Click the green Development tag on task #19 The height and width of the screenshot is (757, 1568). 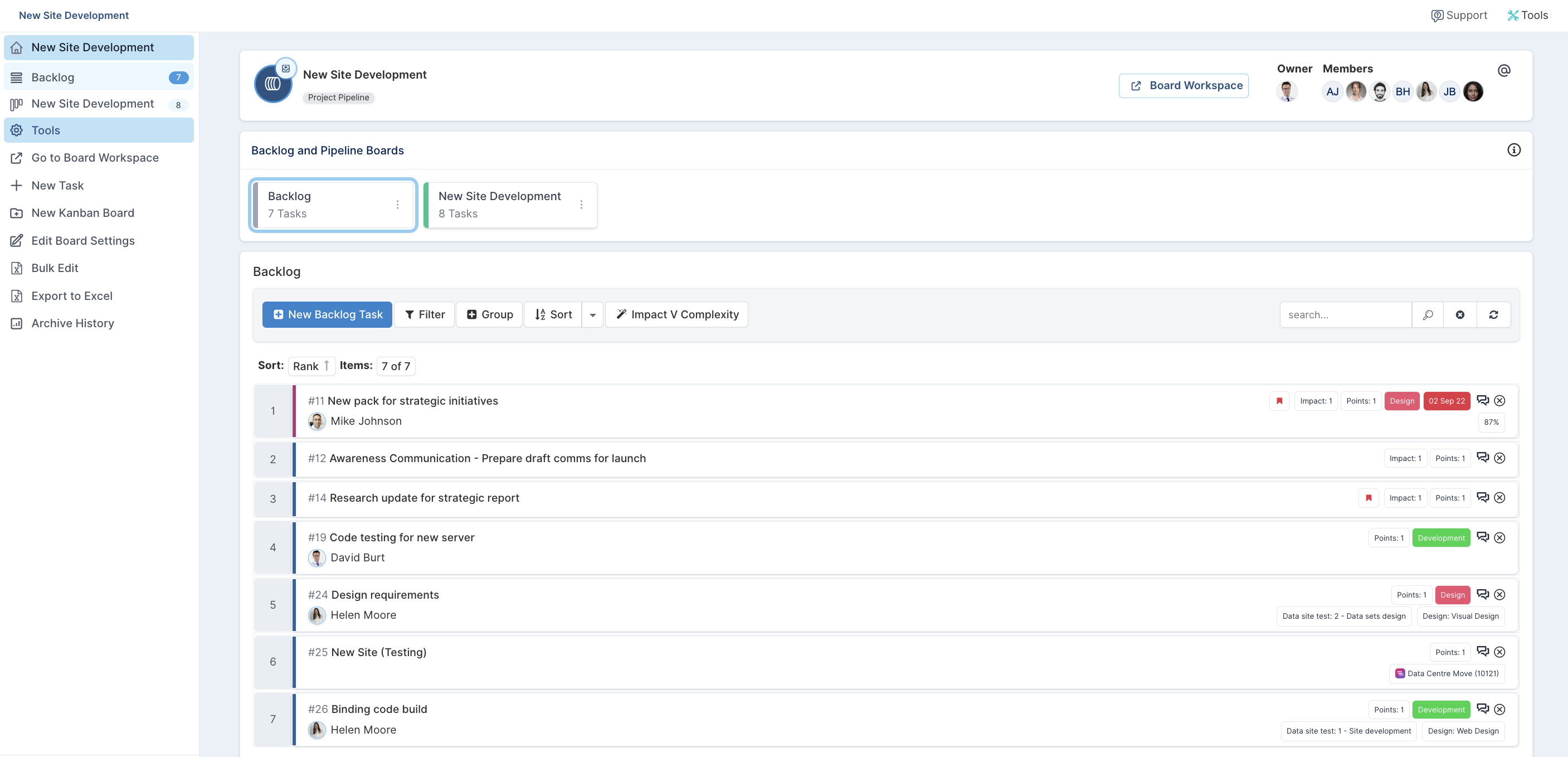click(1441, 538)
